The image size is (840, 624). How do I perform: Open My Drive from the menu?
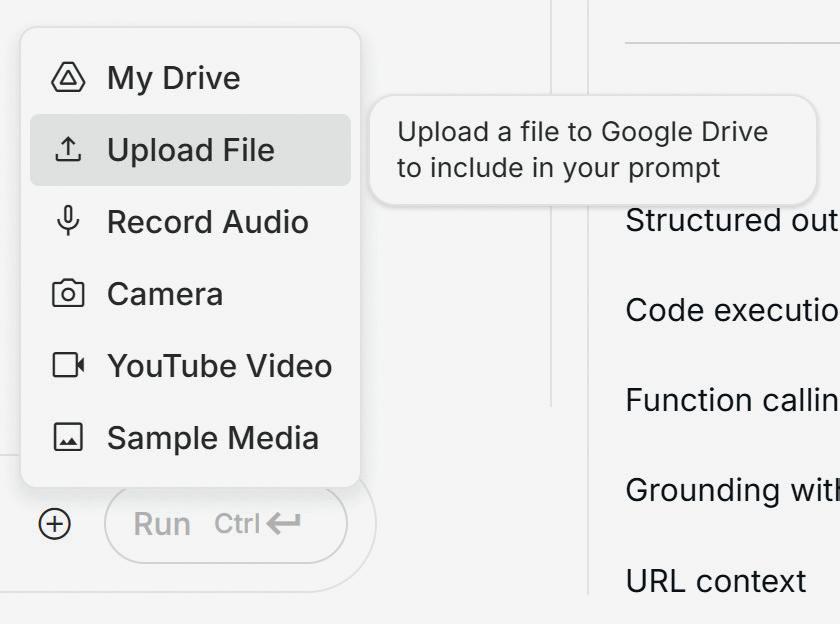tap(174, 78)
